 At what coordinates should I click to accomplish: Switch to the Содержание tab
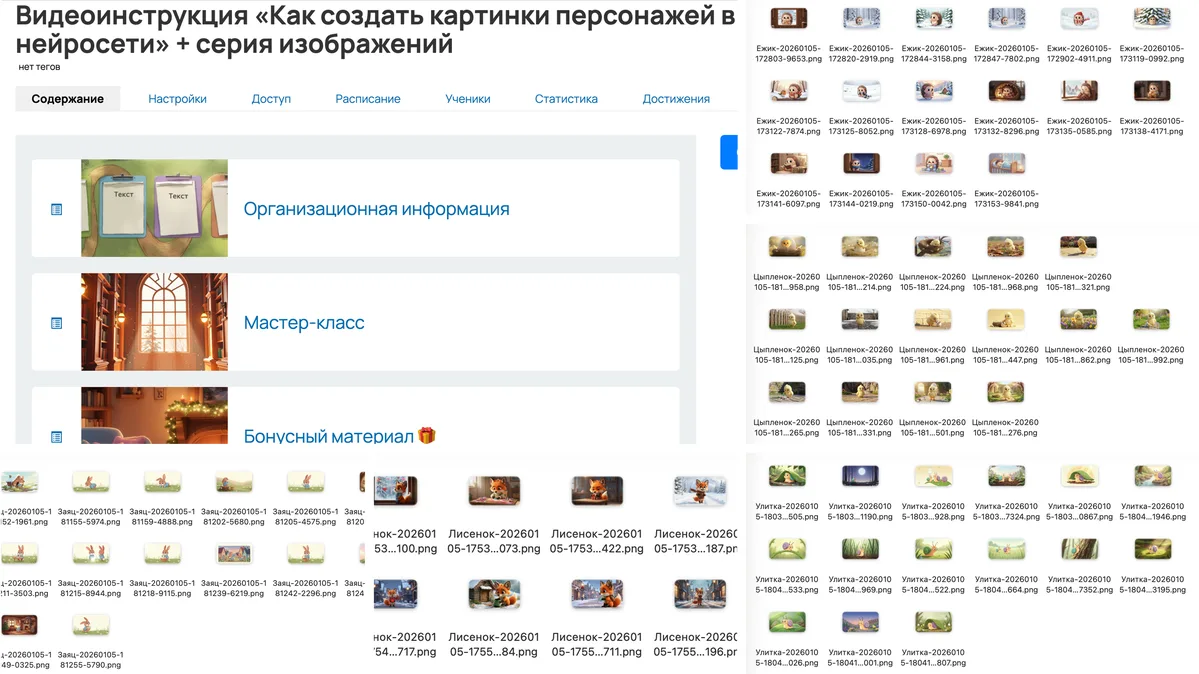tap(67, 99)
